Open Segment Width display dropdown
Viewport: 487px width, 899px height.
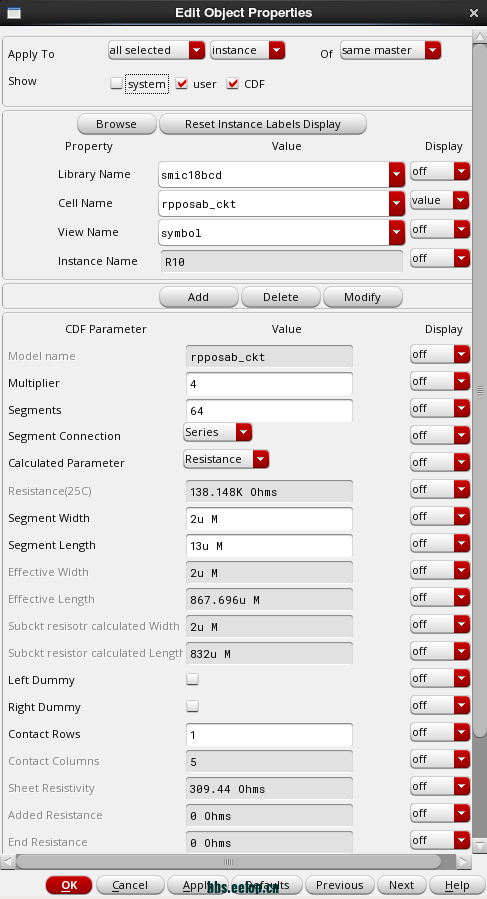pyautogui.click(x=440, y=516)
